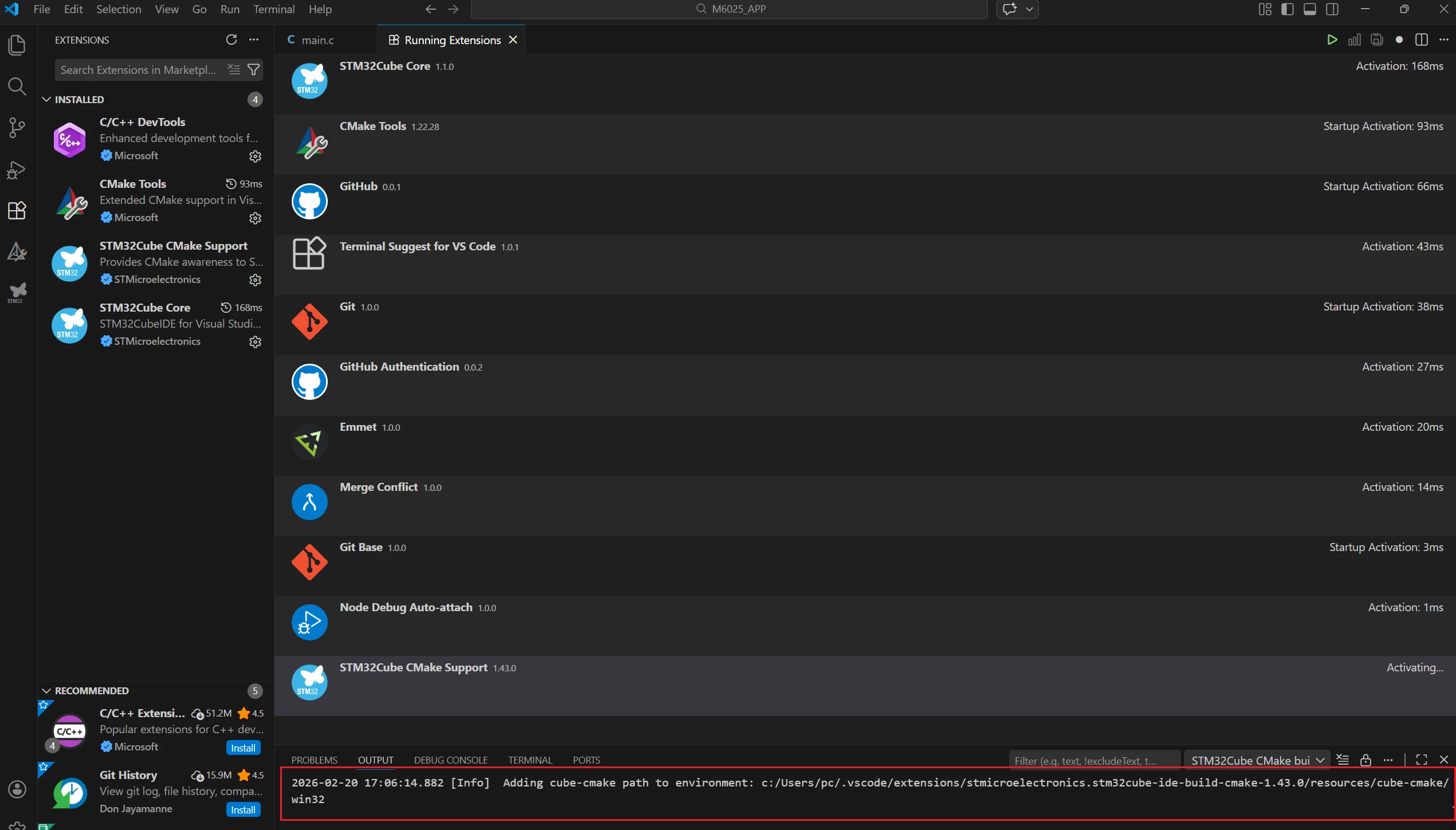
Task: Open editor more actions ellipsis
Action: 1443,40
